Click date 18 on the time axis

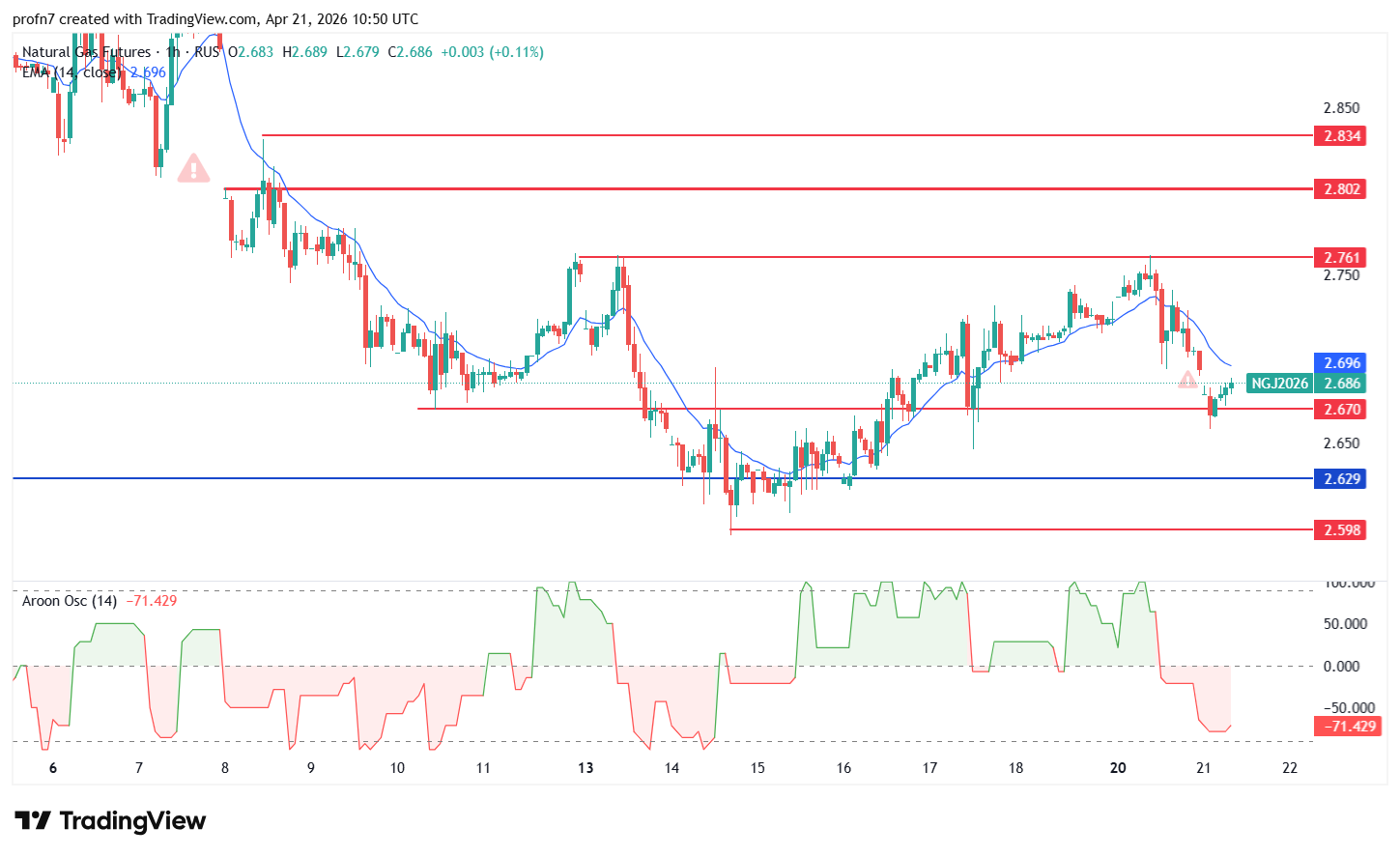[x=1015, y=768]
